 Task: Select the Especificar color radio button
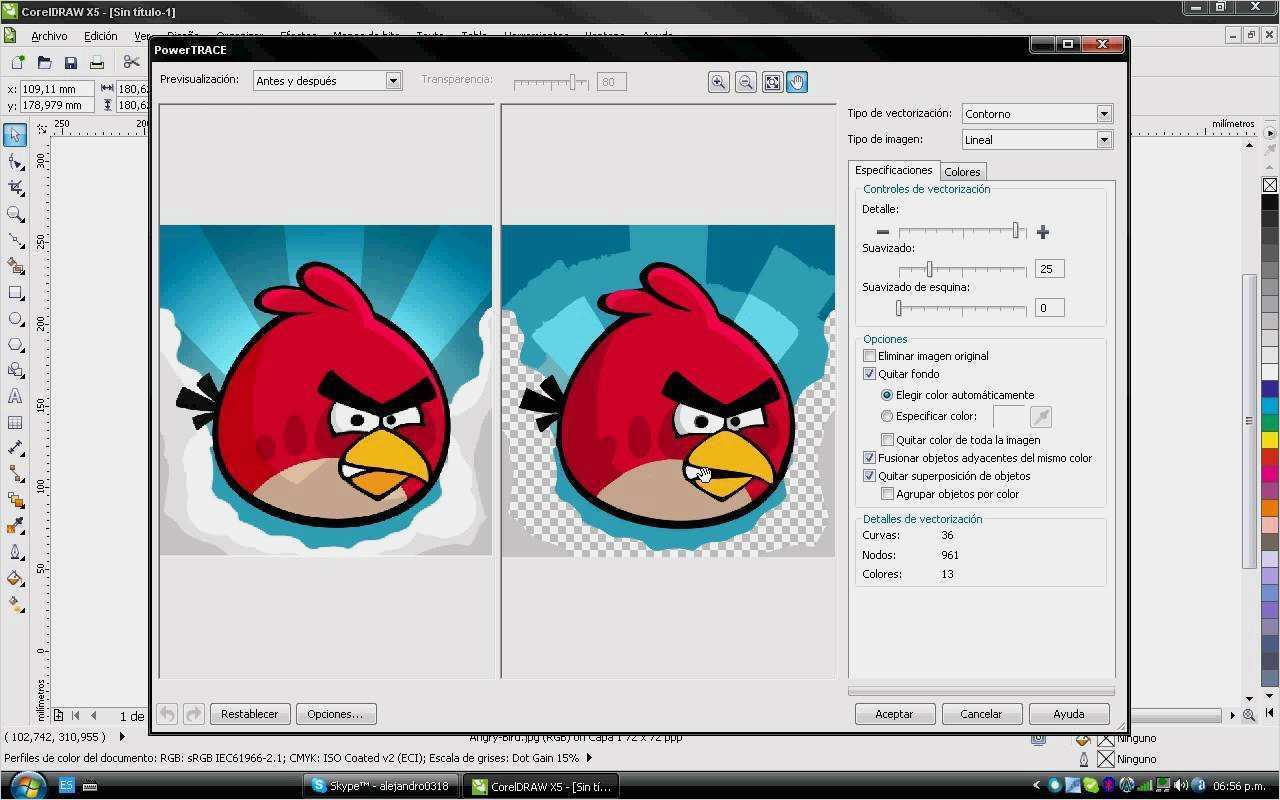(887, 416)
